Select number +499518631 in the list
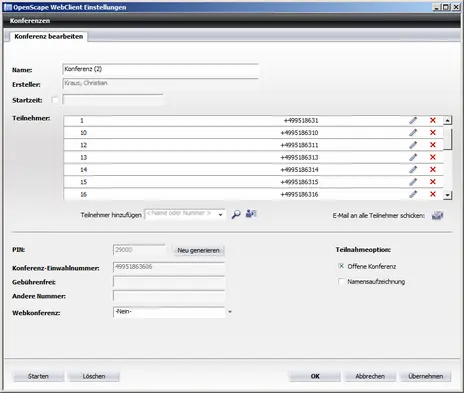This screenshot has height=393, width=464. point(301,120)
